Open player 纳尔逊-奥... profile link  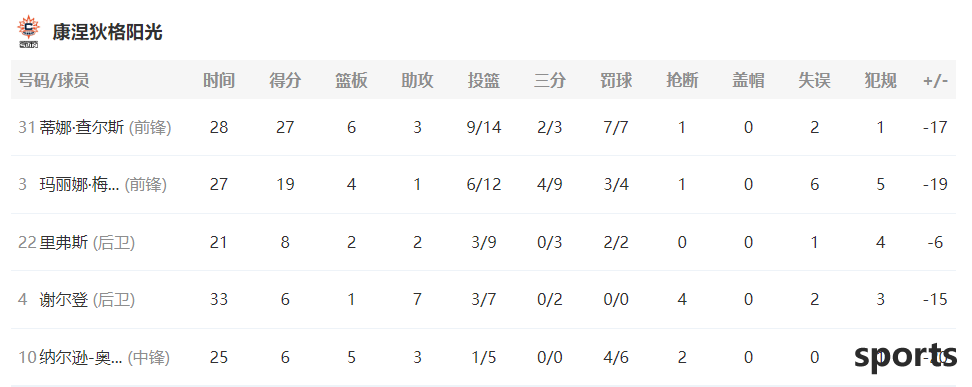coord(81,357)
